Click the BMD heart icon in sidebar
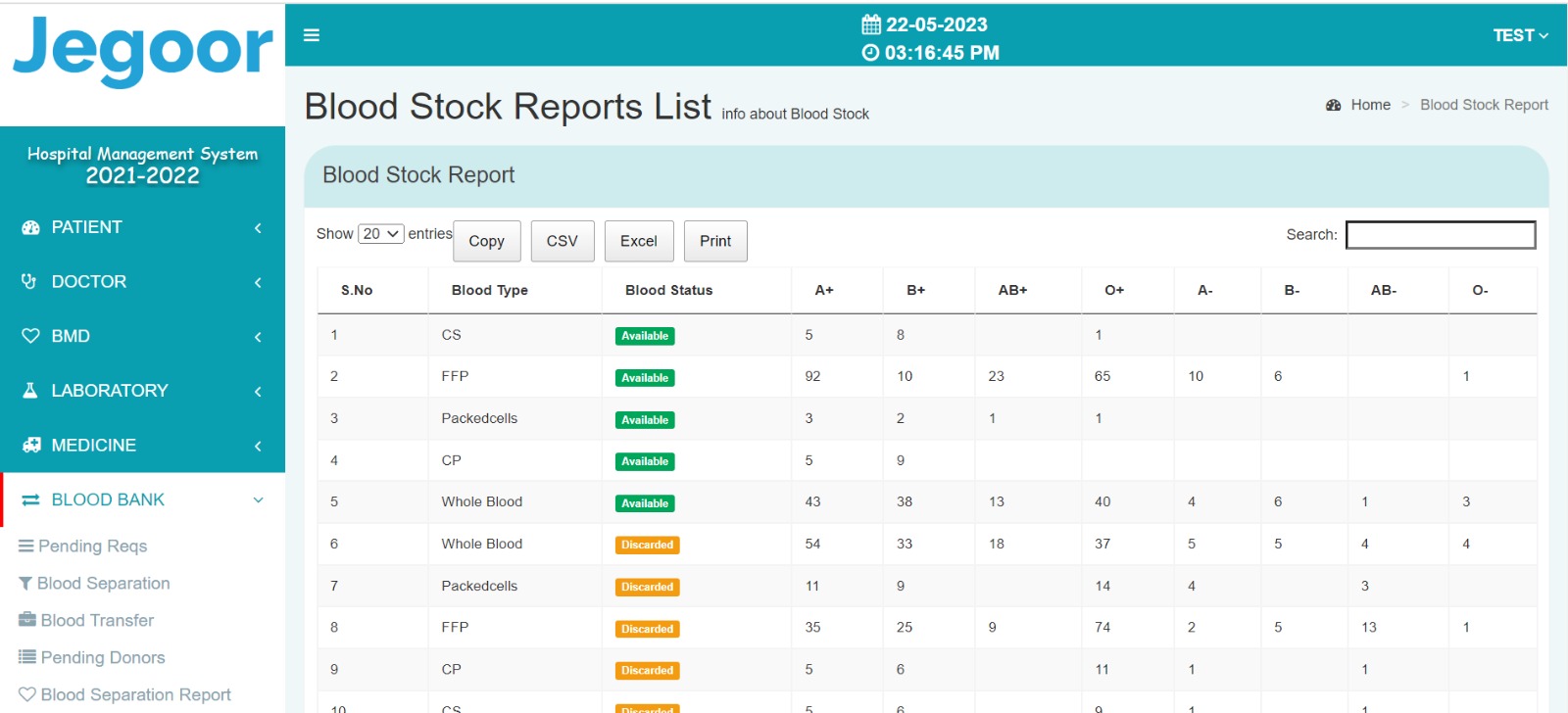The image size is (1568, 713). pyautogui.click(x=30, y=336)
